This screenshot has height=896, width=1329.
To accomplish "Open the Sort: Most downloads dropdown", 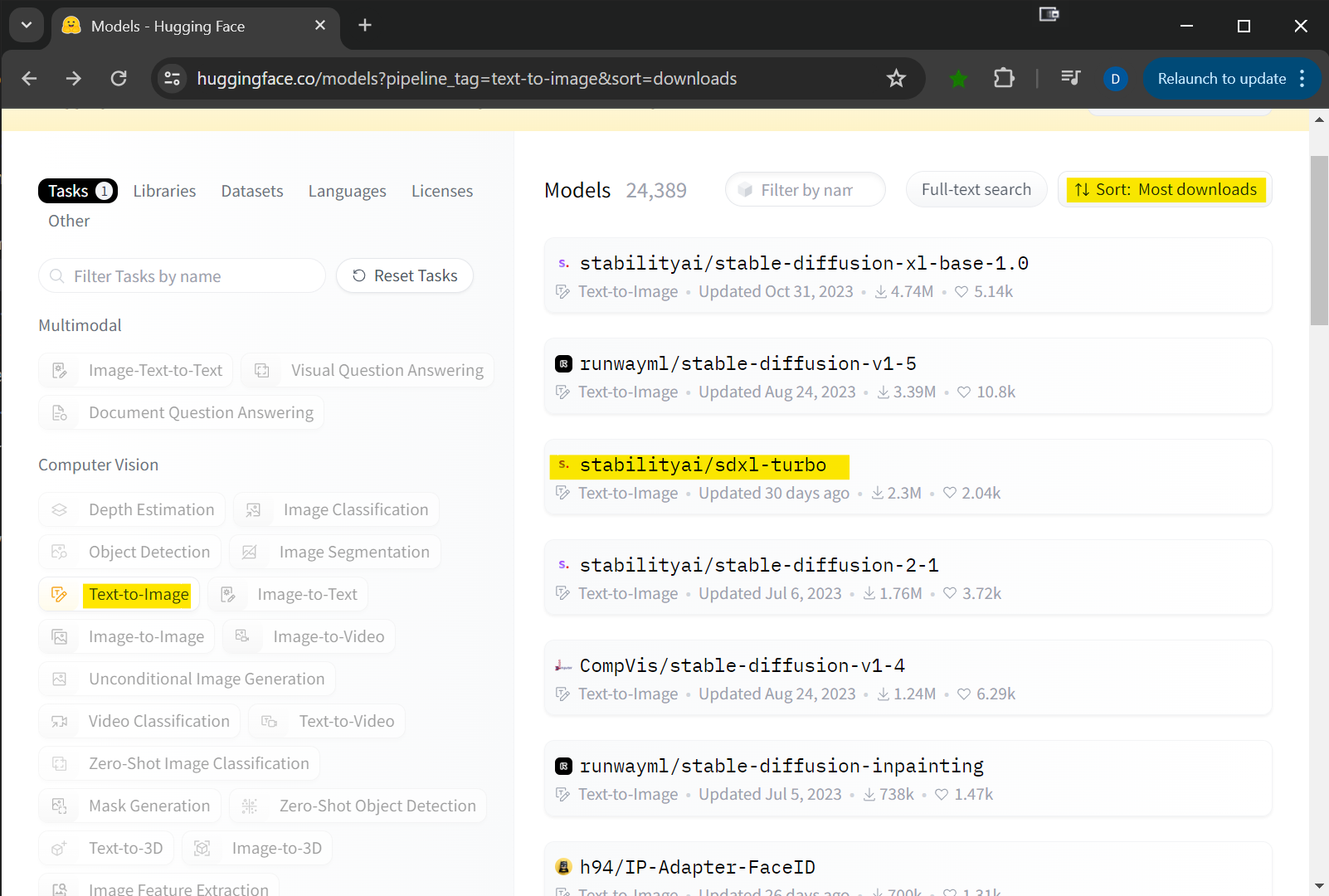I will 1165,190.
